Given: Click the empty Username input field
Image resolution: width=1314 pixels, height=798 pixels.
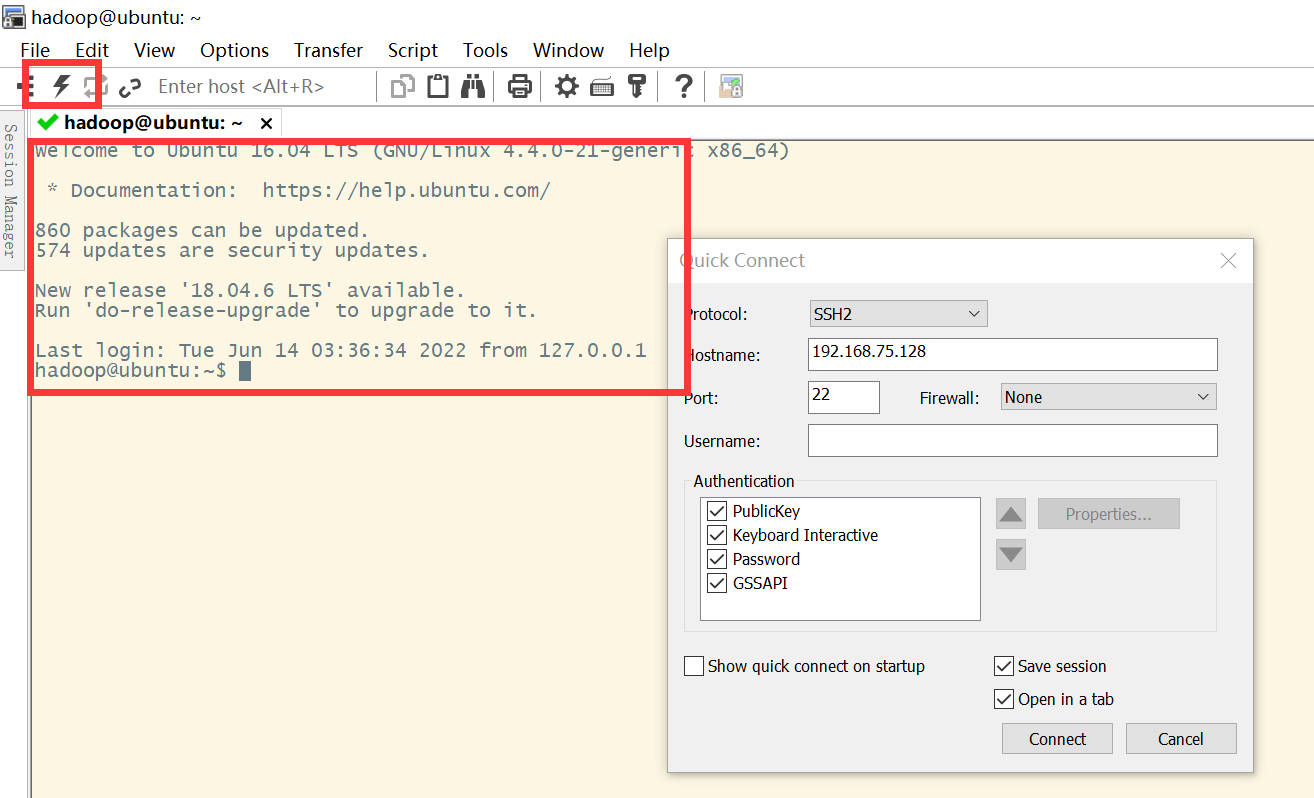Looking at the screenshot, I should (1012, 440).
